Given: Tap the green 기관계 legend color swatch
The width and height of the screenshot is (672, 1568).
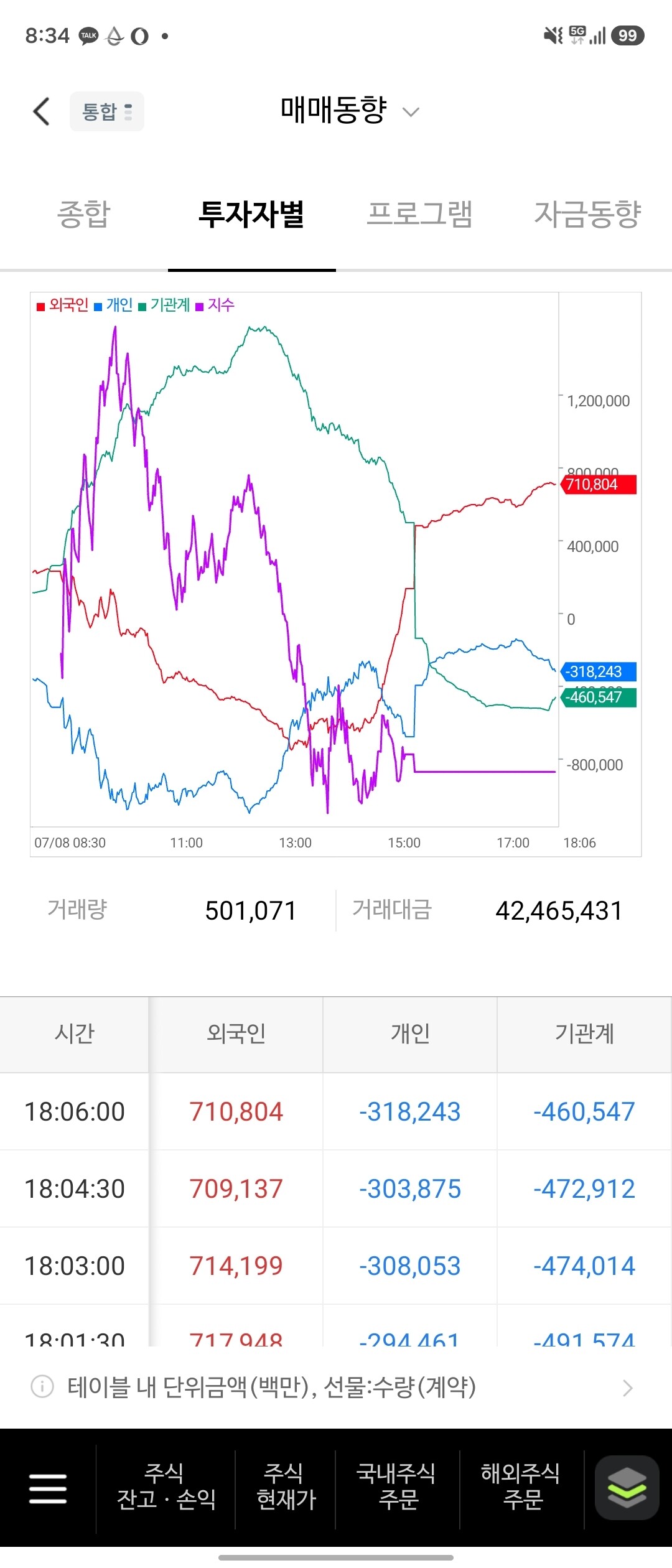Looking at the screenshot, I should click(142, 307).
